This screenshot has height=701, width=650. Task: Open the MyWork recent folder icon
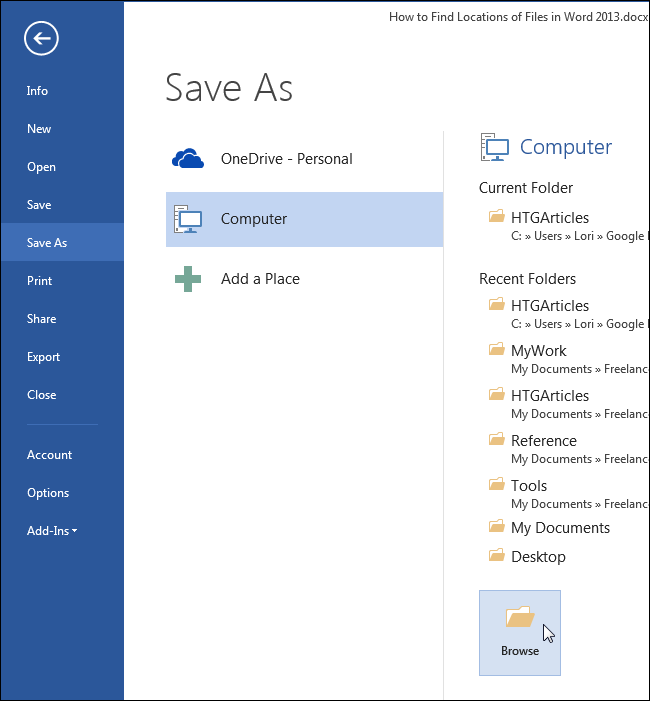coord(496,350)
